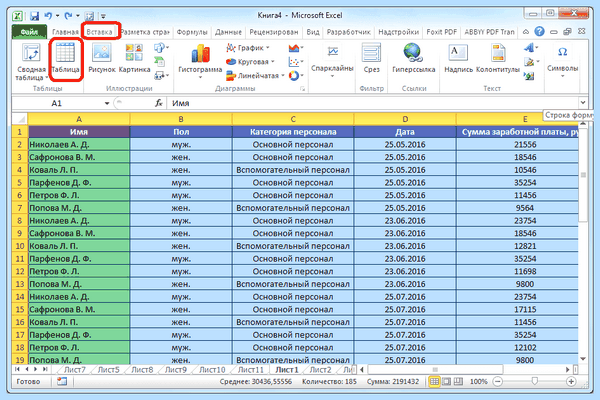Select column C header
600x400 pixels.
(293, 119)
